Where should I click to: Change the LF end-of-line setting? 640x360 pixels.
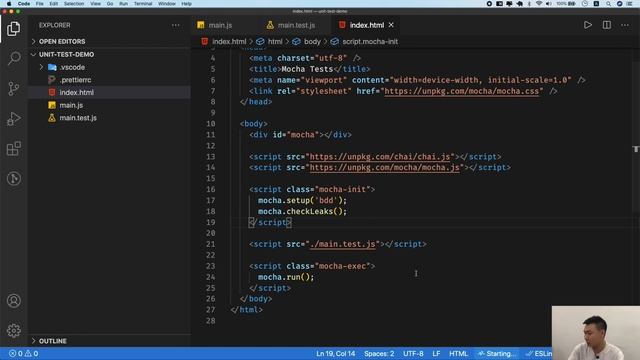pos(436,353)
